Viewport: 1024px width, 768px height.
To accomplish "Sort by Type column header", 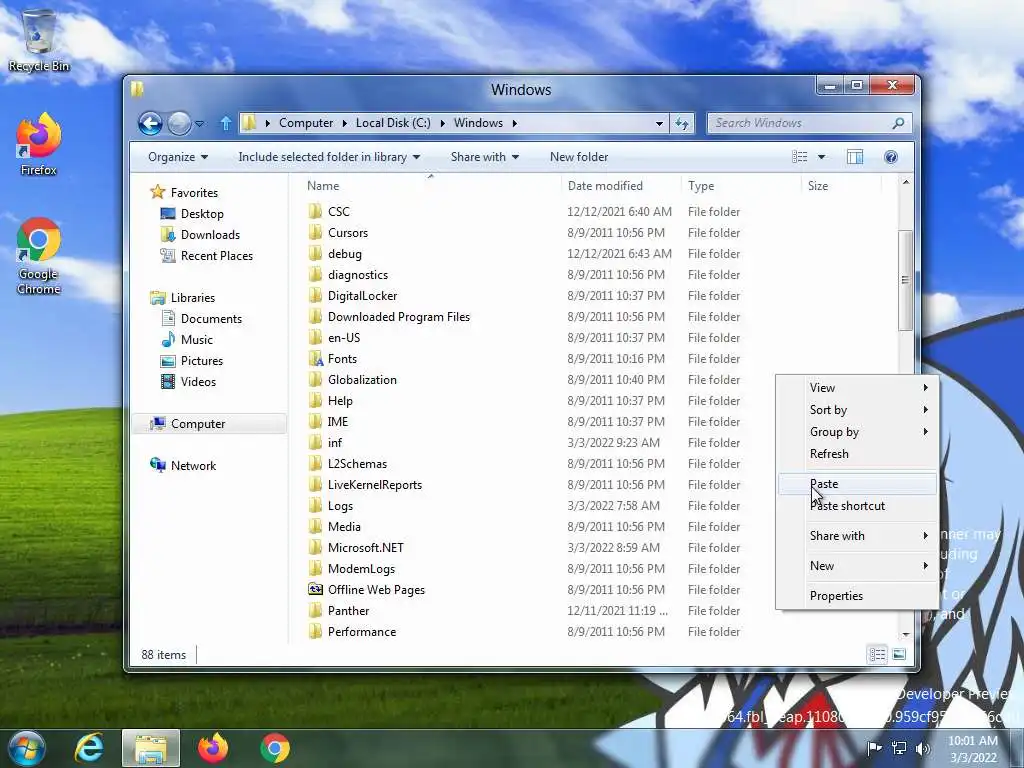I will (741, 185).
